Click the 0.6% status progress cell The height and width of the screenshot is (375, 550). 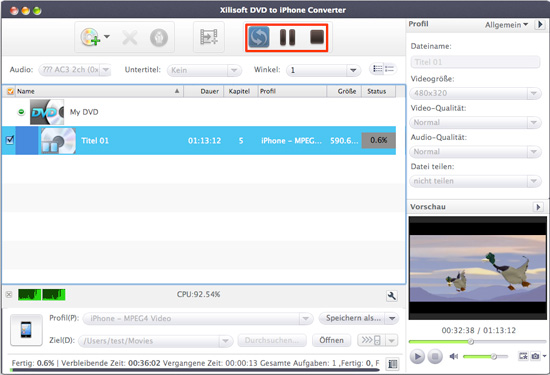point(378,140)
